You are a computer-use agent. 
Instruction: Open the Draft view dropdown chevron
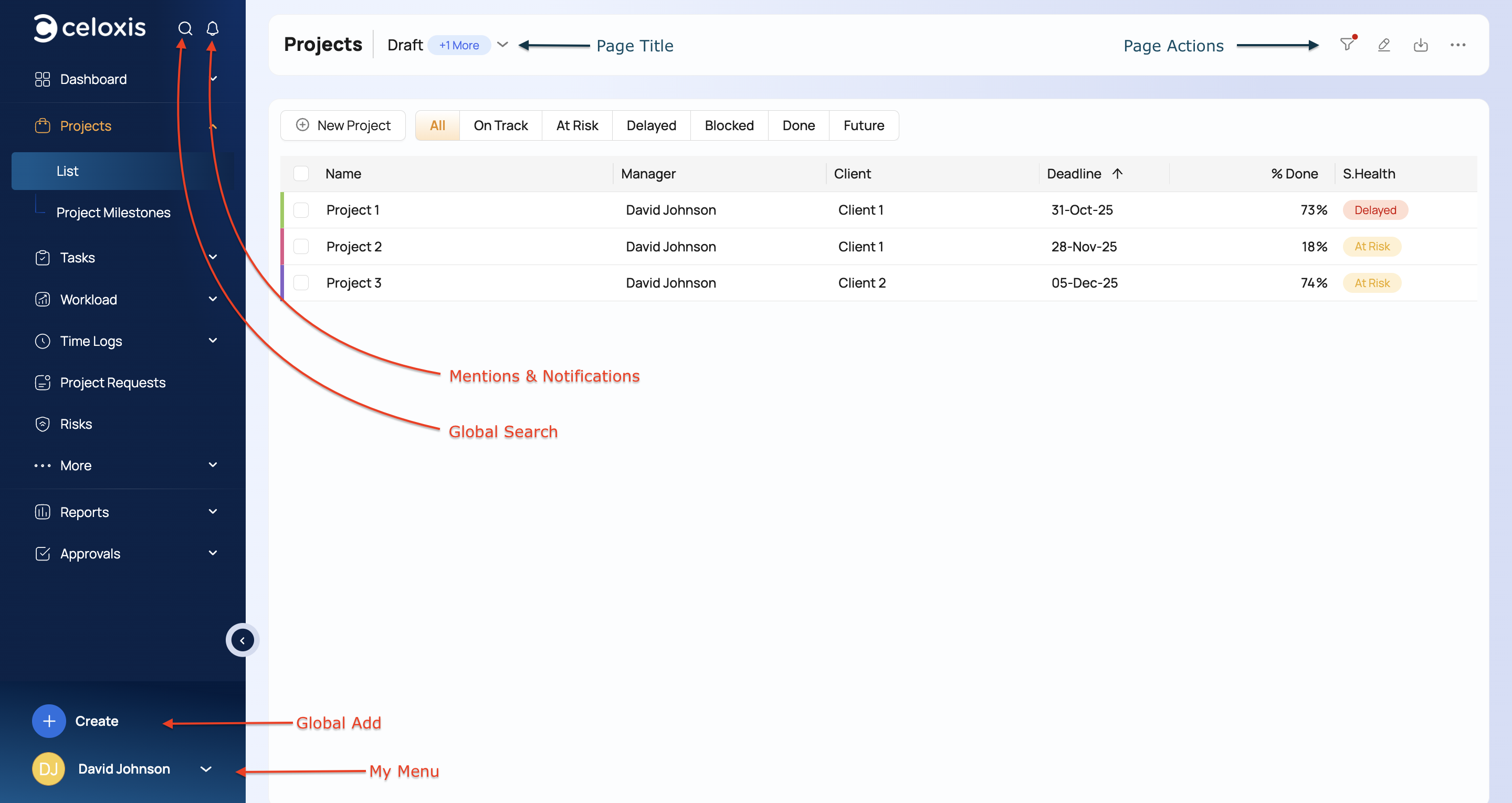click(x=502, y=45)
